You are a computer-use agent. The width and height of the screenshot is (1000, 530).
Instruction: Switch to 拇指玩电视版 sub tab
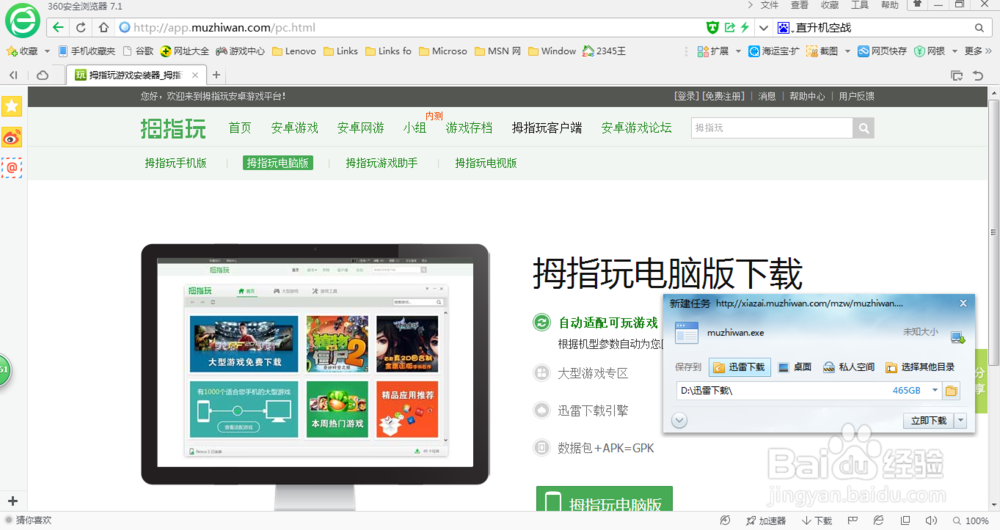(x=485, y=163)
